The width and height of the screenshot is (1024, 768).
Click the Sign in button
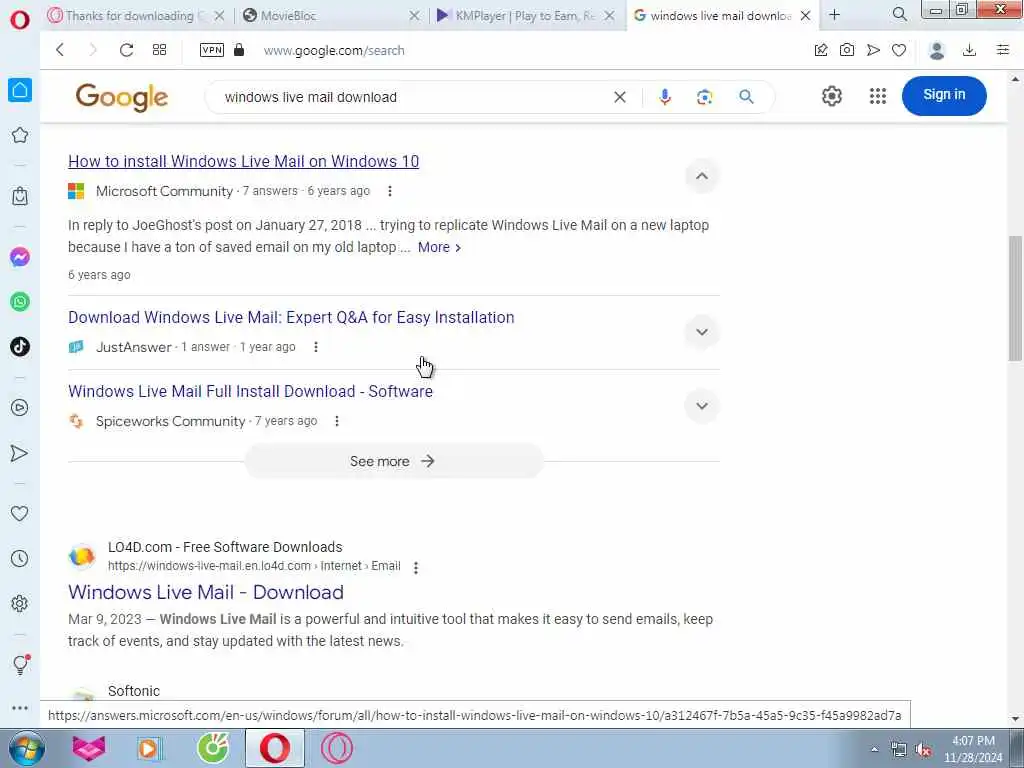click(944, 95)
